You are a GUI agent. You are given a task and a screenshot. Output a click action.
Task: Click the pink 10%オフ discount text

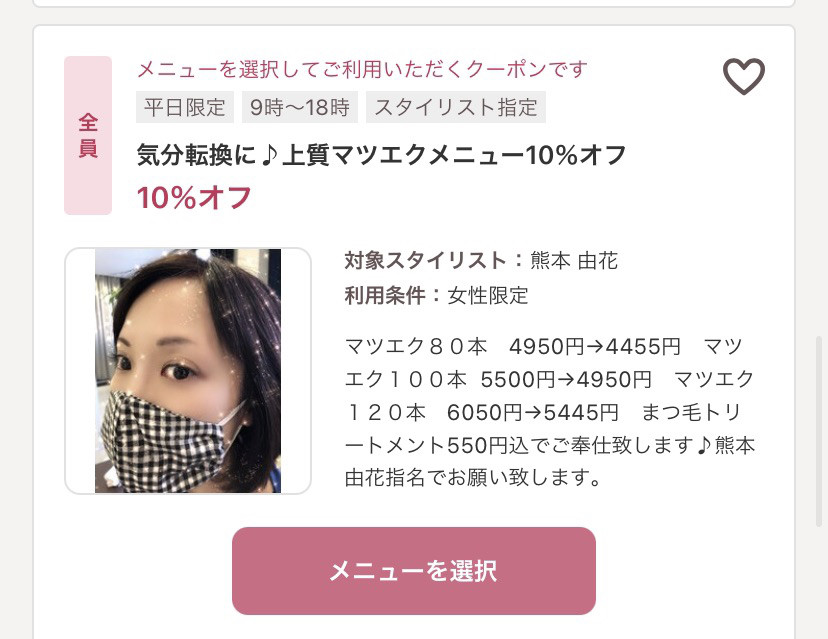194,198
